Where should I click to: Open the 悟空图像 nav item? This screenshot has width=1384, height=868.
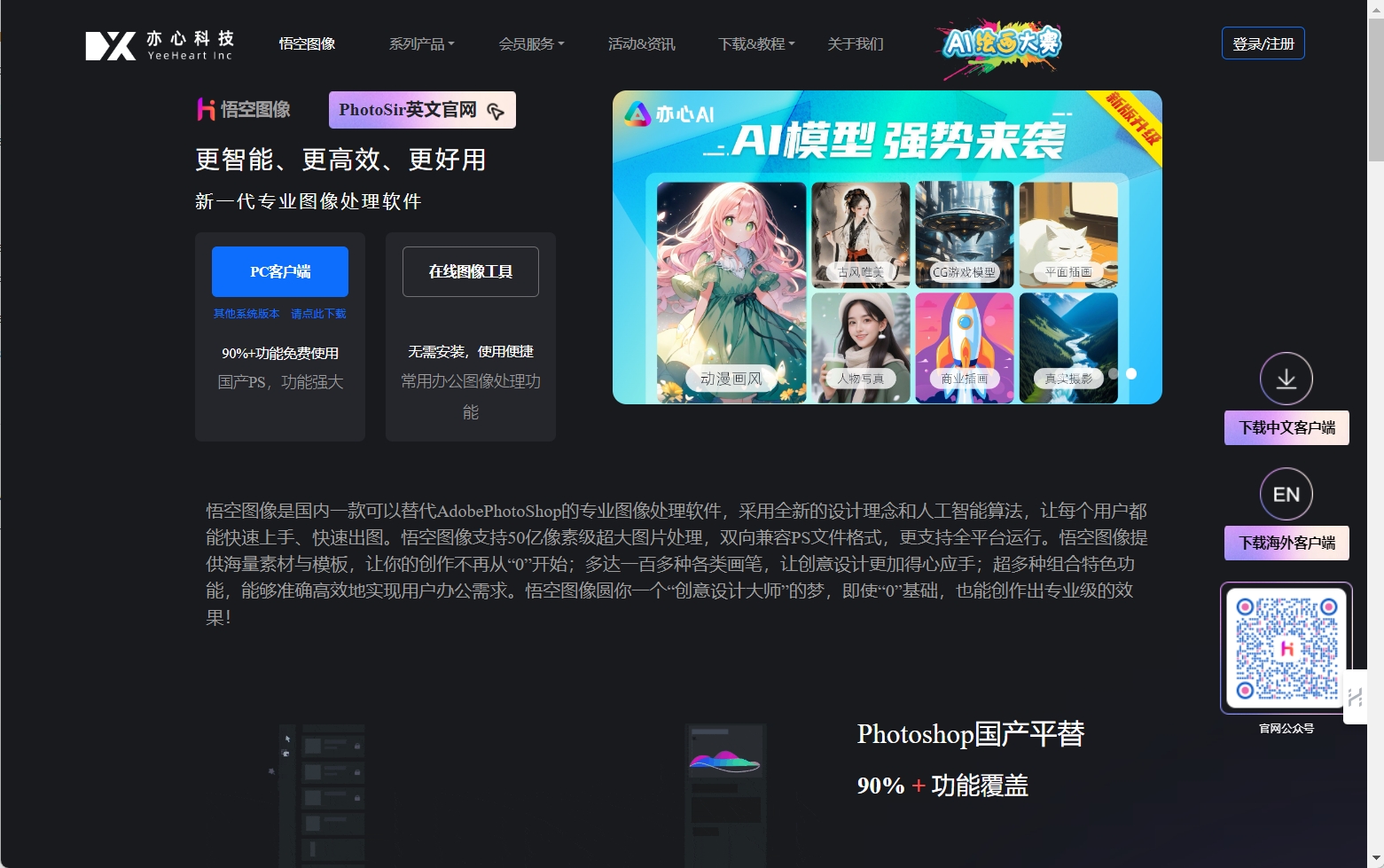coord(307,44)
